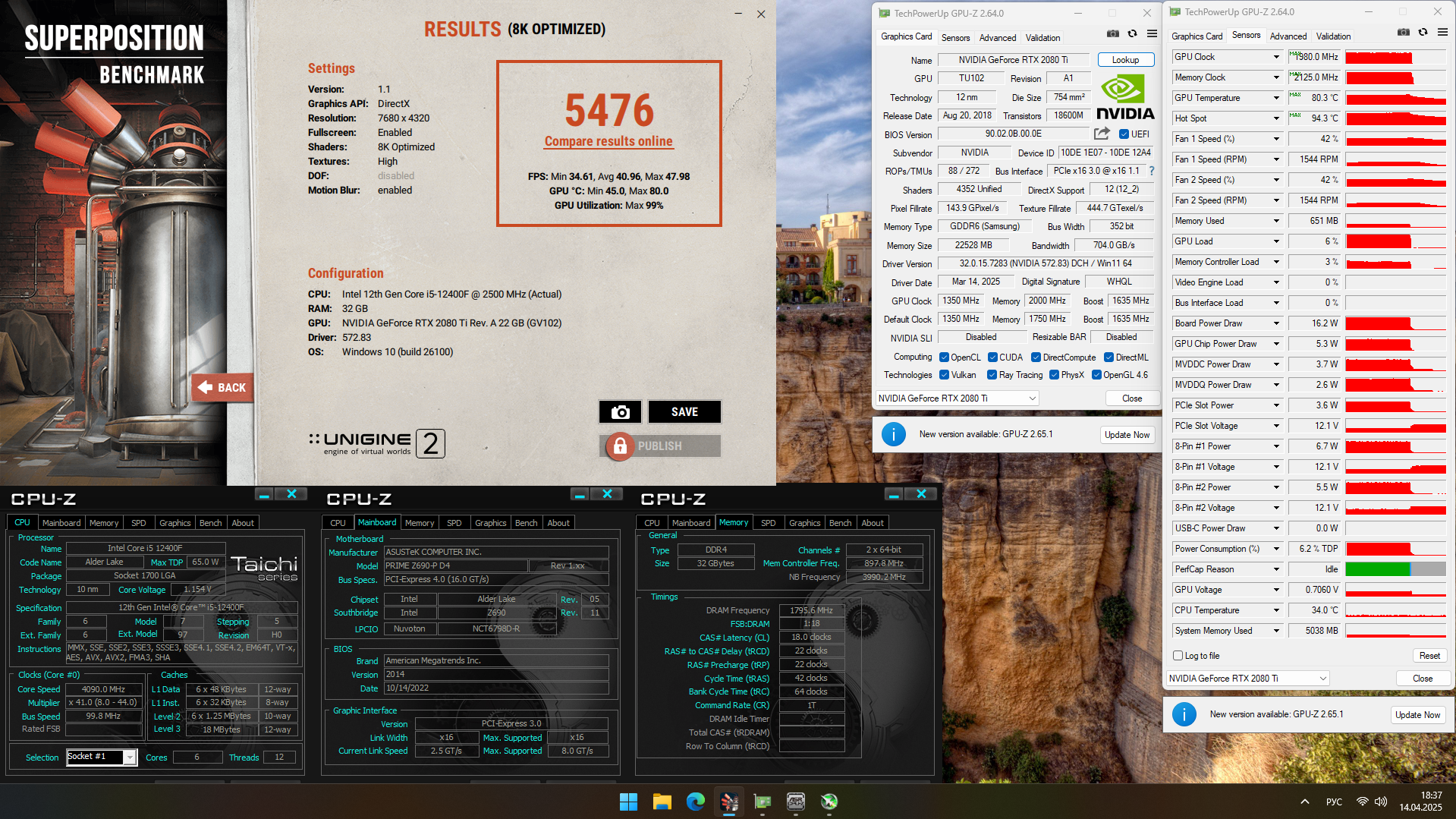This screenshot has height=819, width=1456.
Task: Click the GPU Name field in GPU-Z
Action: (1013, 60)
